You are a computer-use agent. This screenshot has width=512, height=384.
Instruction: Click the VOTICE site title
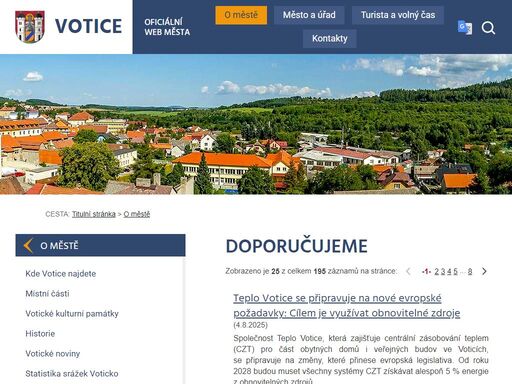(88, 26)
